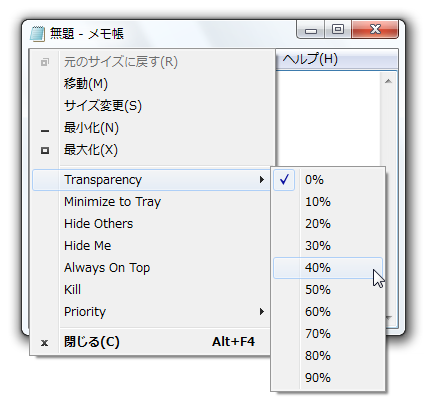Click the scrollbar up arrow in Notepad
The height and width of the screenshot is (401, 430).
[388, 81]
